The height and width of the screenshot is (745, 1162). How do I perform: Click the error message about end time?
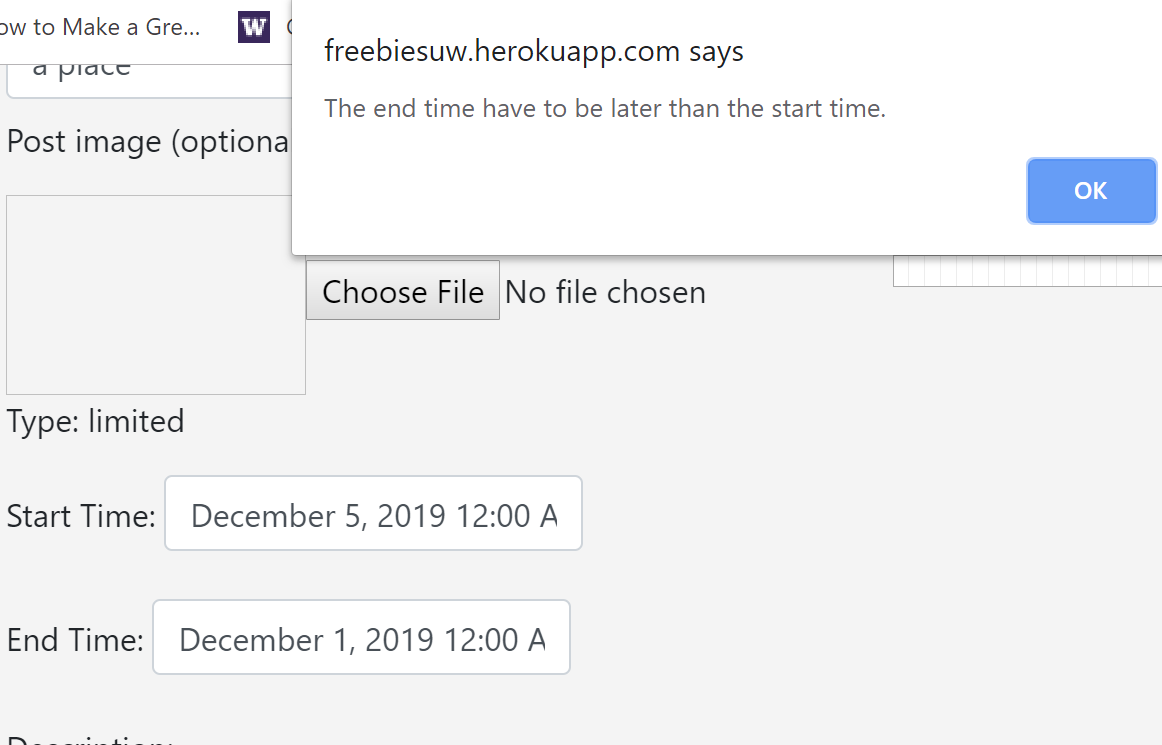click(605, 108)
